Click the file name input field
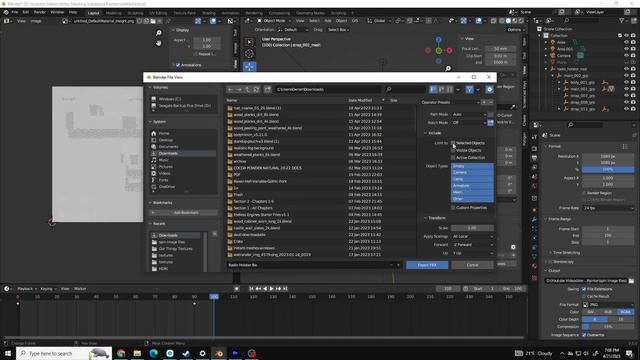The image size is (640, 360). tap(308, 265)
